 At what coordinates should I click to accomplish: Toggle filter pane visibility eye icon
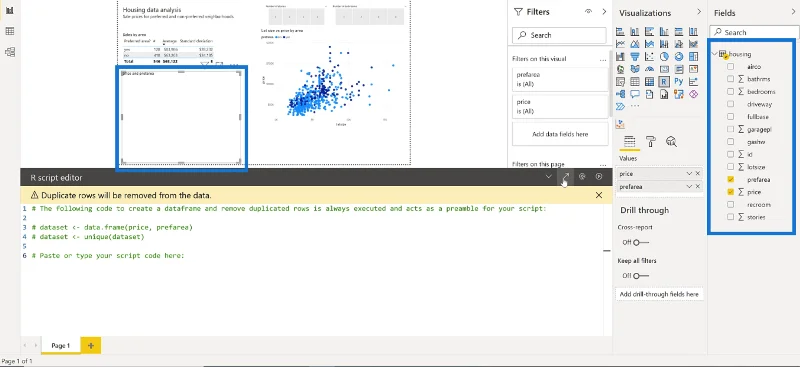588,11
